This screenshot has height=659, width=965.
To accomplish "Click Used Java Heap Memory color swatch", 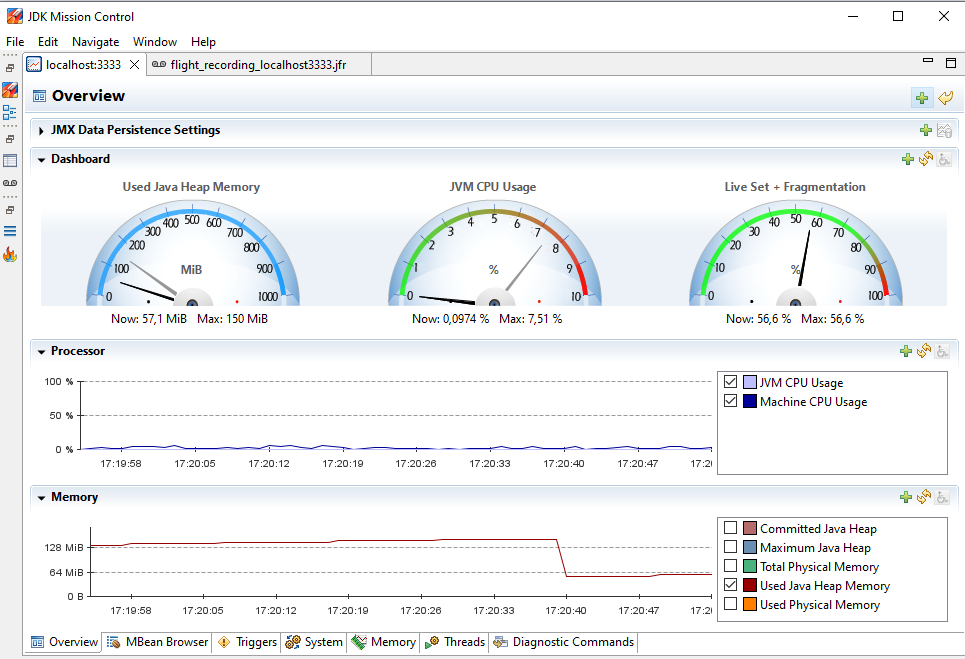I will 750,585.
